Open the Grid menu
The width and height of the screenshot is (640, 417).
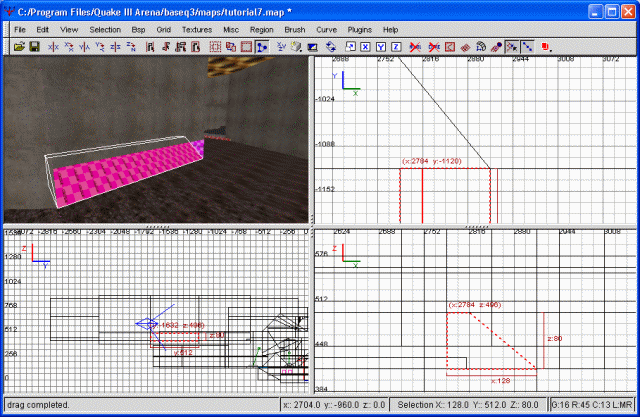coord(163,30)
